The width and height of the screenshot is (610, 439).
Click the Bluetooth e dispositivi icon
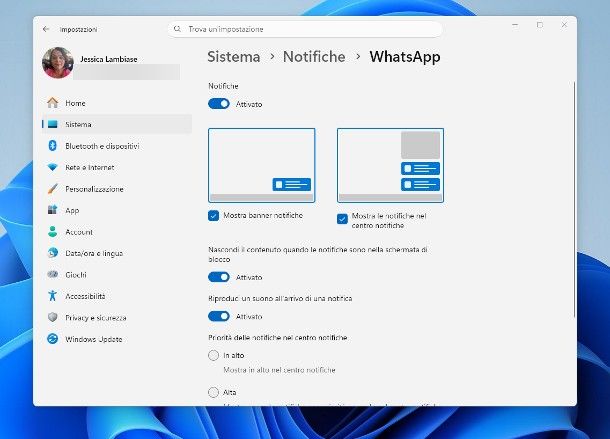[x=53, y=146]
